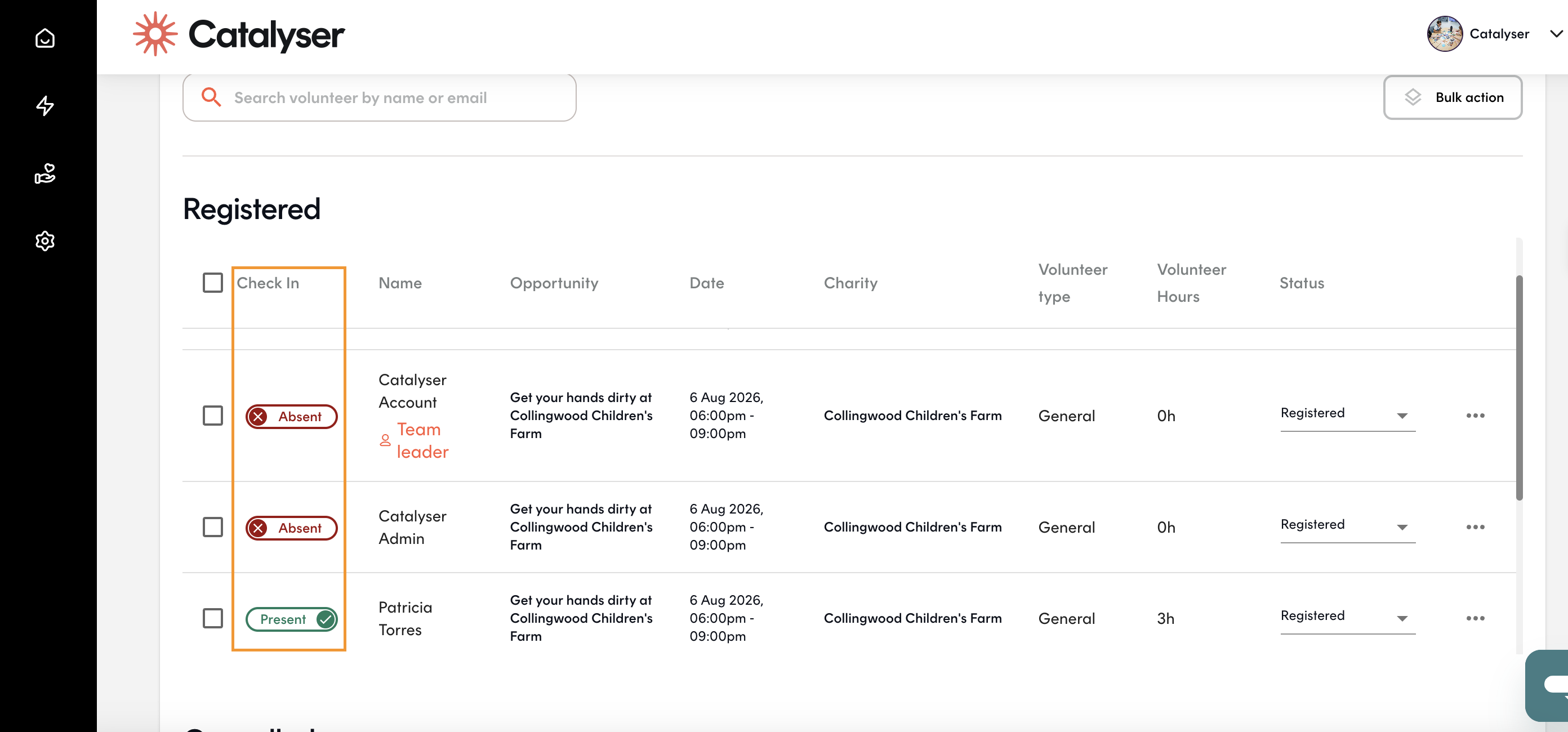This screenshot has height=732, width=1568.
Task: Click the Catalyser sunburst logo
Action: [155, 34]
